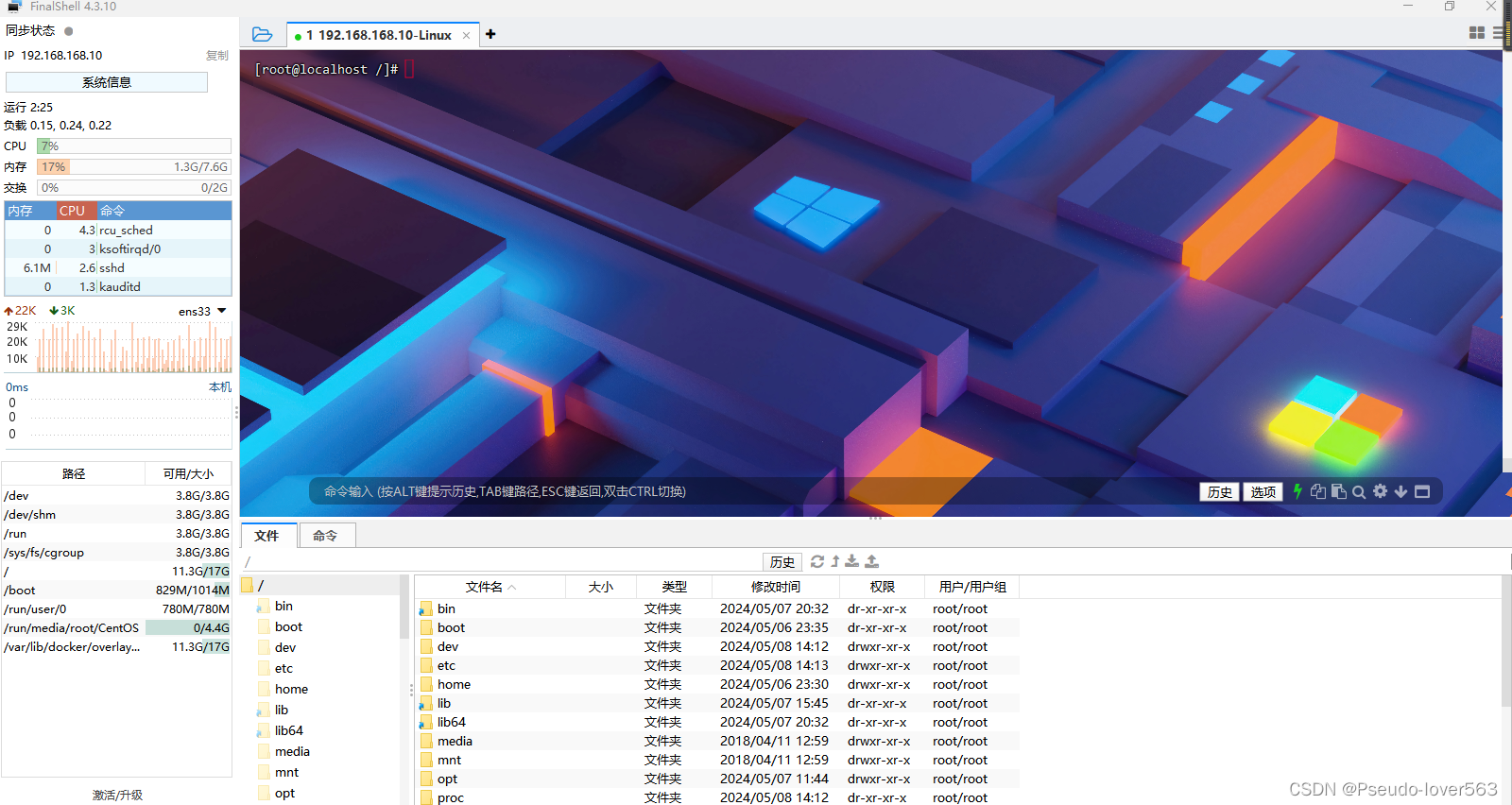Select the /run/media/root/CentOS disk row

116,628
